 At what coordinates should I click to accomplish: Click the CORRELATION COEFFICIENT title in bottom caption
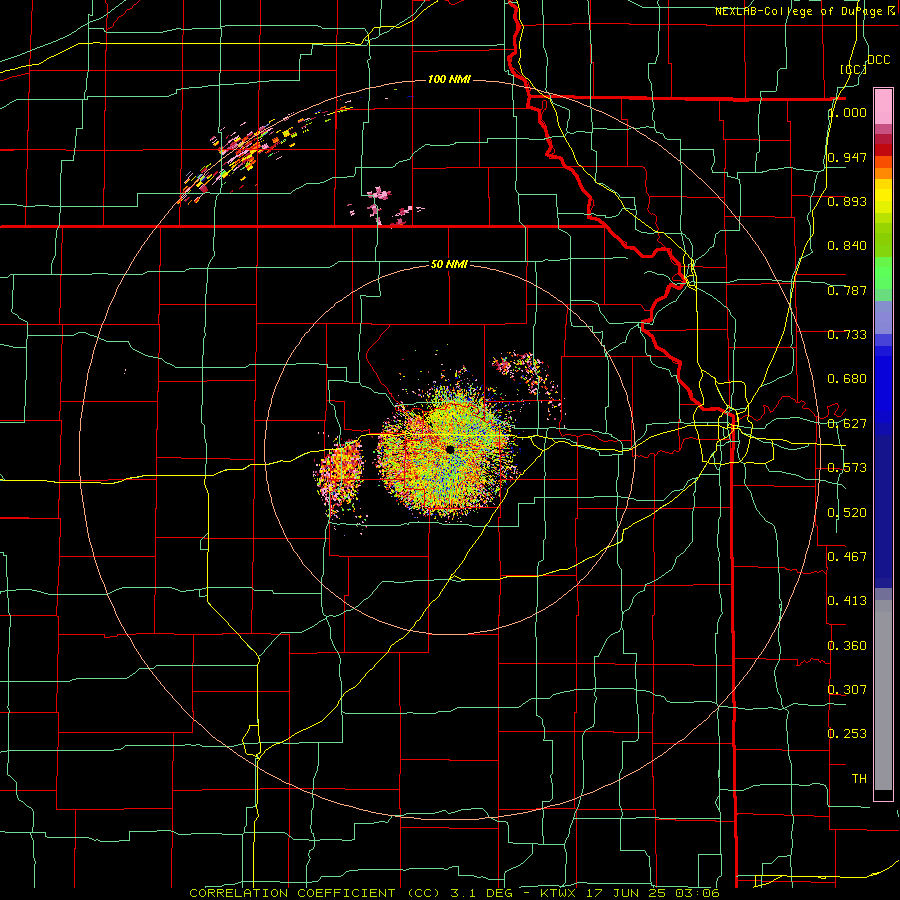point(296,893)
